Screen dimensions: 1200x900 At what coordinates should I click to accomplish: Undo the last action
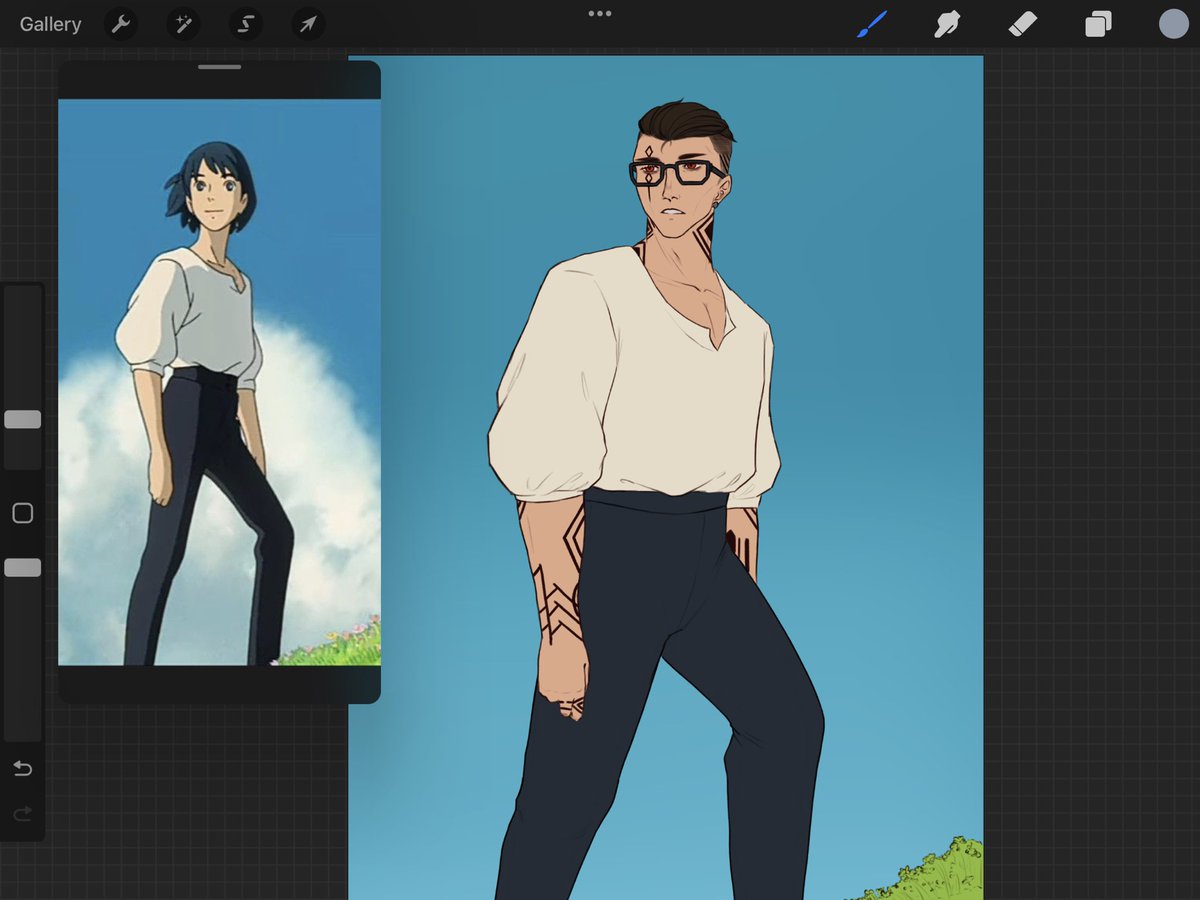[x=22, y=768]
